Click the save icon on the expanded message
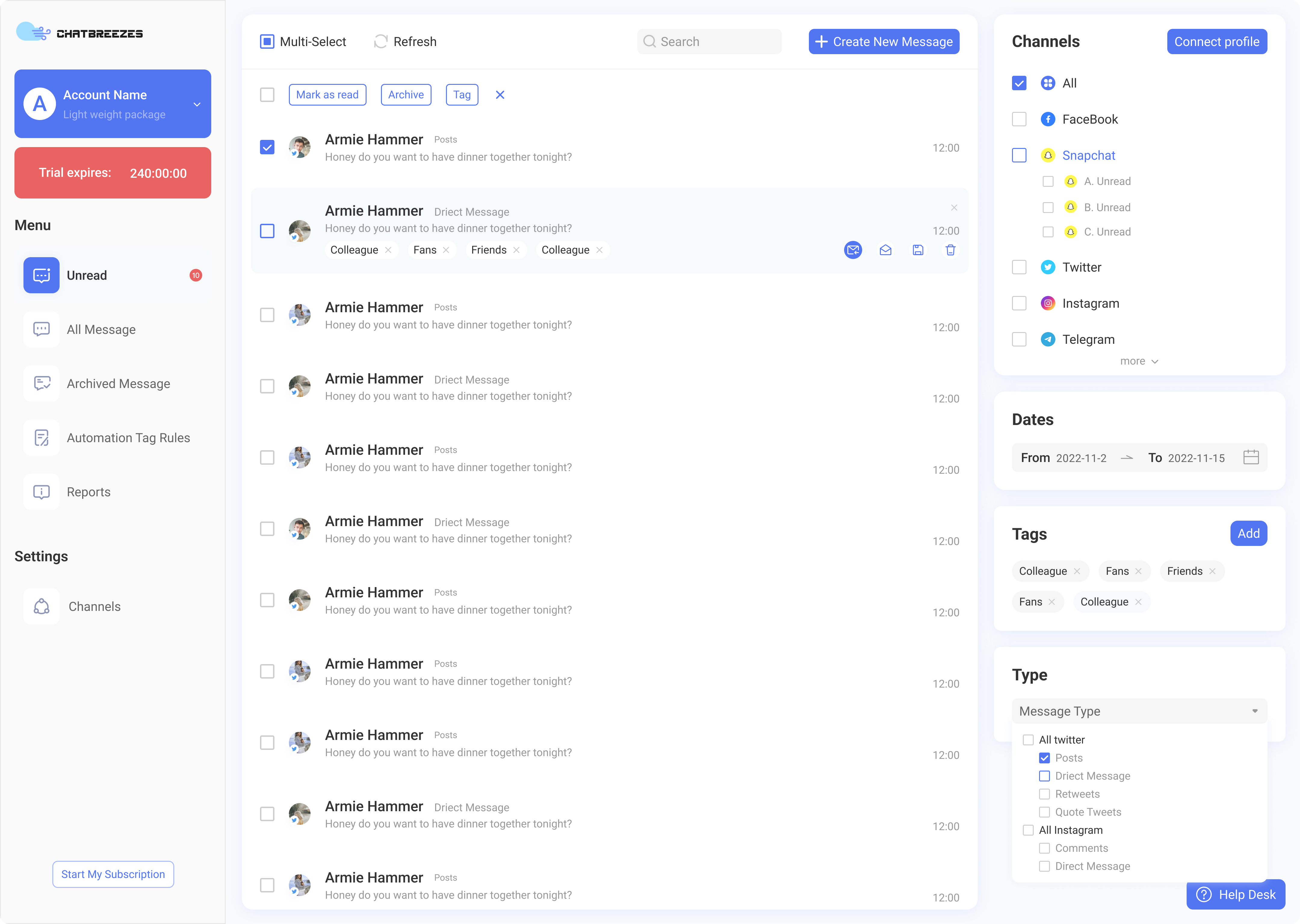1300x924 pixels. tap(918, 250)
